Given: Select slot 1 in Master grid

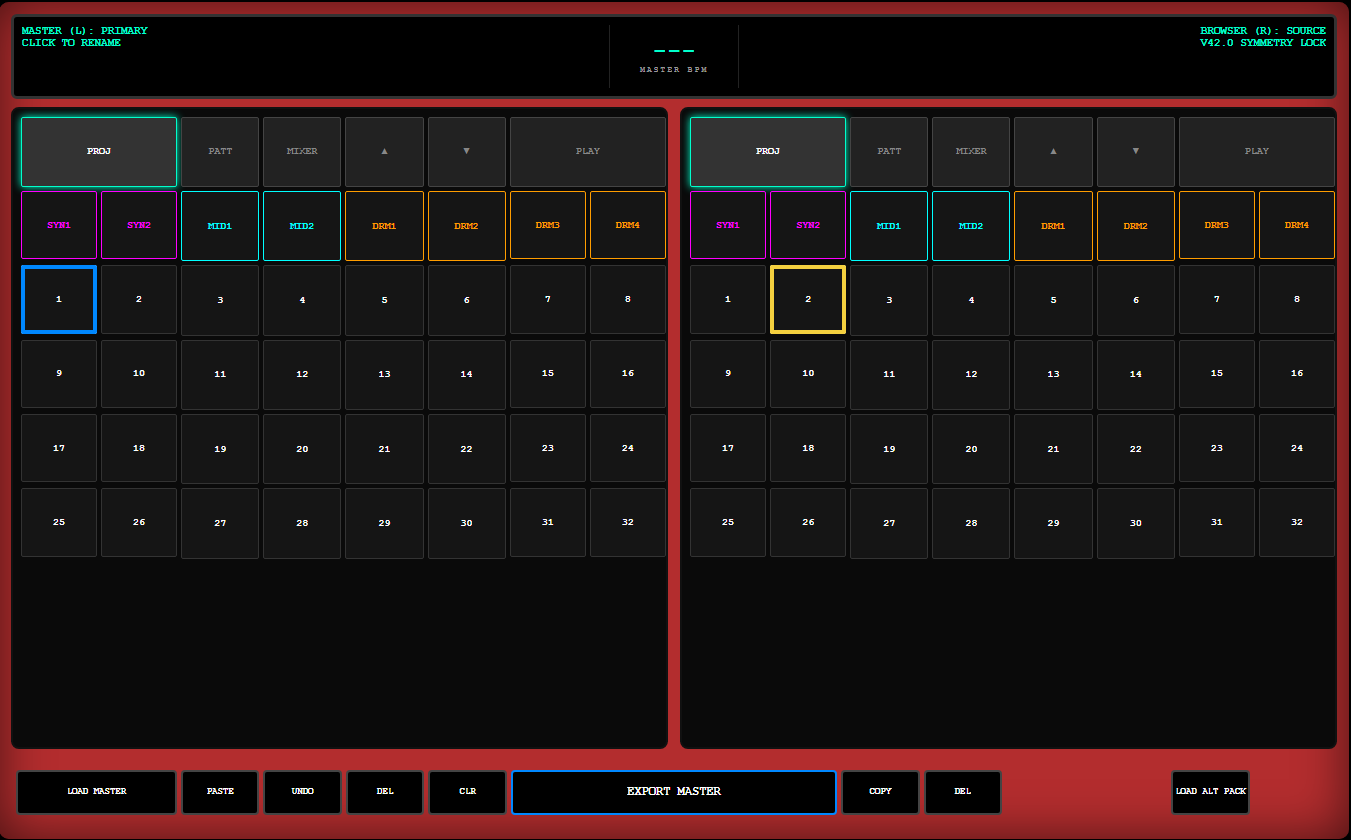Looking at the screenshot, I should point(59,299).
